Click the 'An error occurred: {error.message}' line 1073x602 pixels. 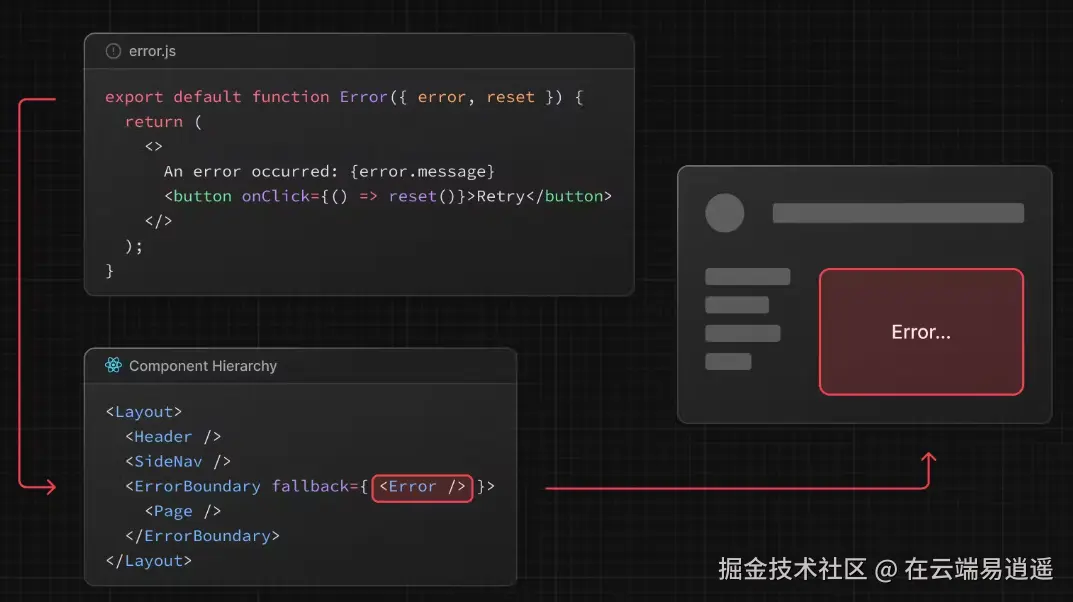pos(329,171)
